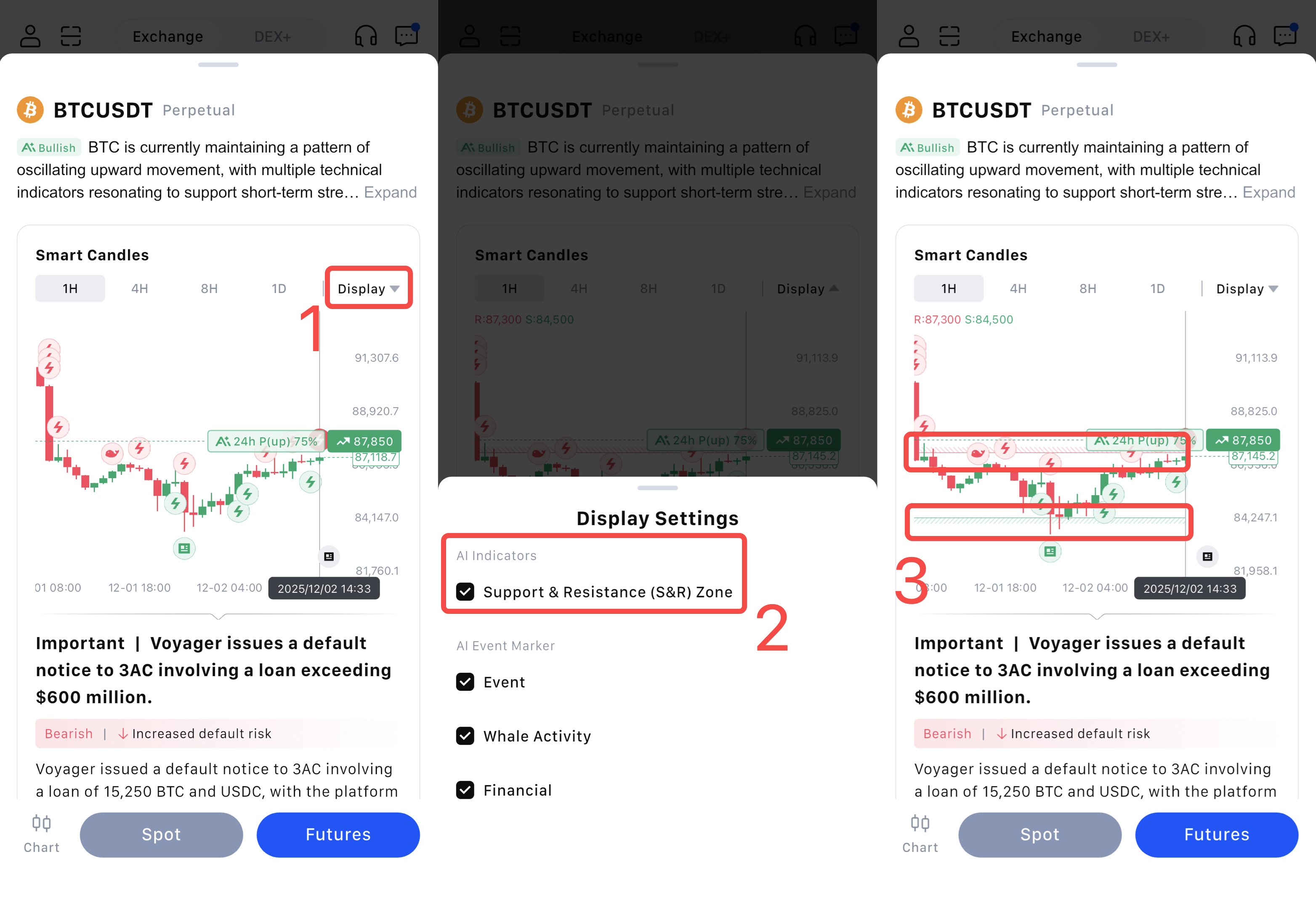Expand the Bullish analysis text in right panel
Viewport: 1316px width, 909px height.
click(1268, 192)
